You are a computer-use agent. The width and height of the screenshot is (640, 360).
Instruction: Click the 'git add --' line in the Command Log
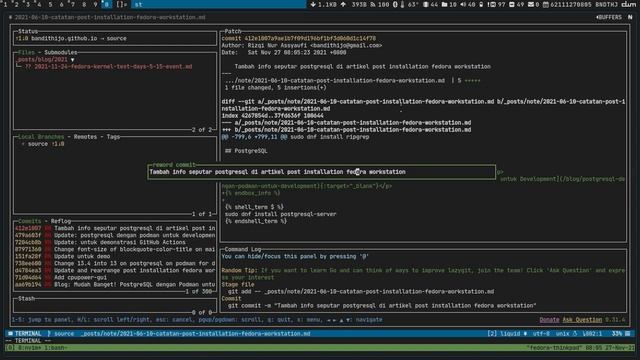(x=361, y=291)
